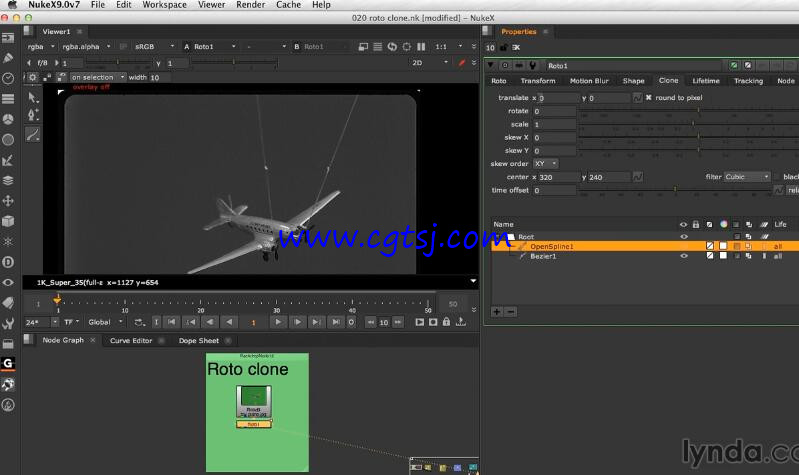799x475 pixels.
Task: Click the minus remove layer button
Action: [511, 311]
